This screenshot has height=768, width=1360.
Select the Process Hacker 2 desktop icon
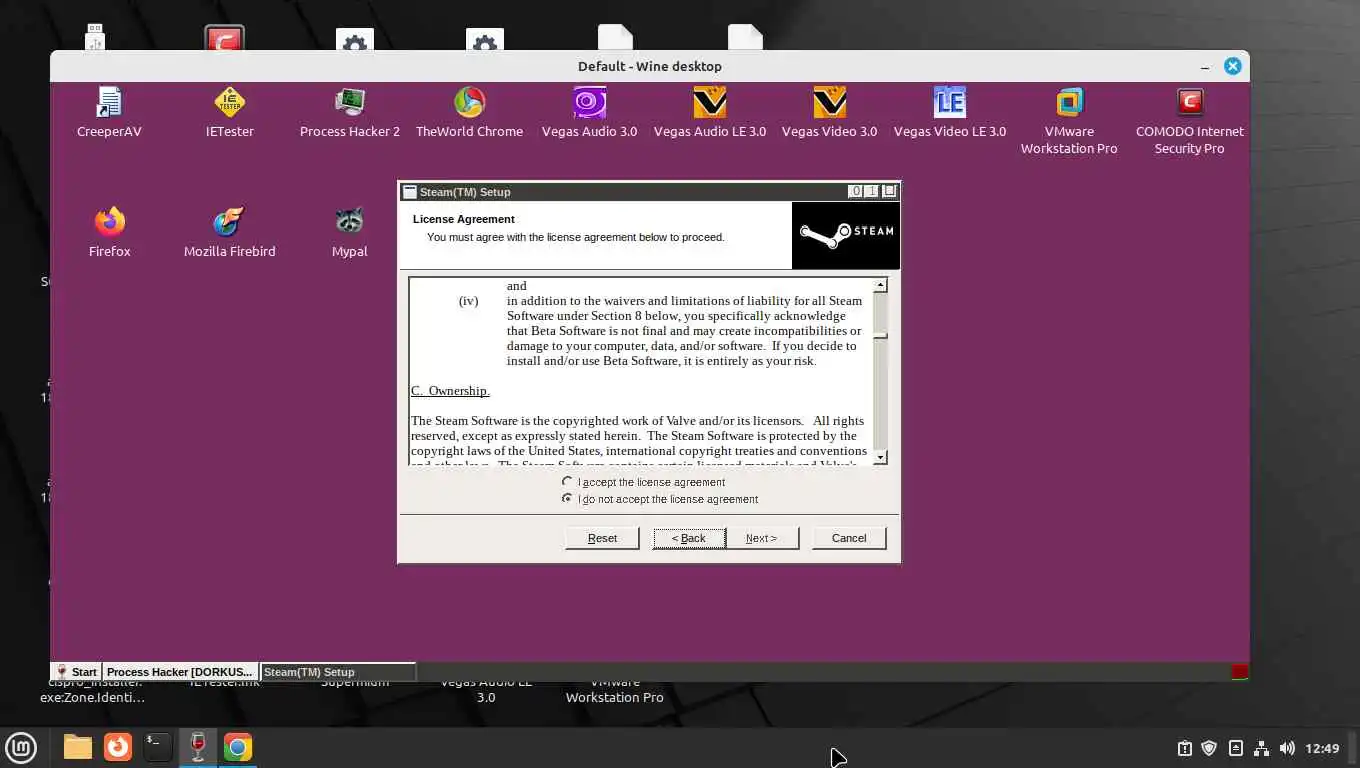(349, 111)
